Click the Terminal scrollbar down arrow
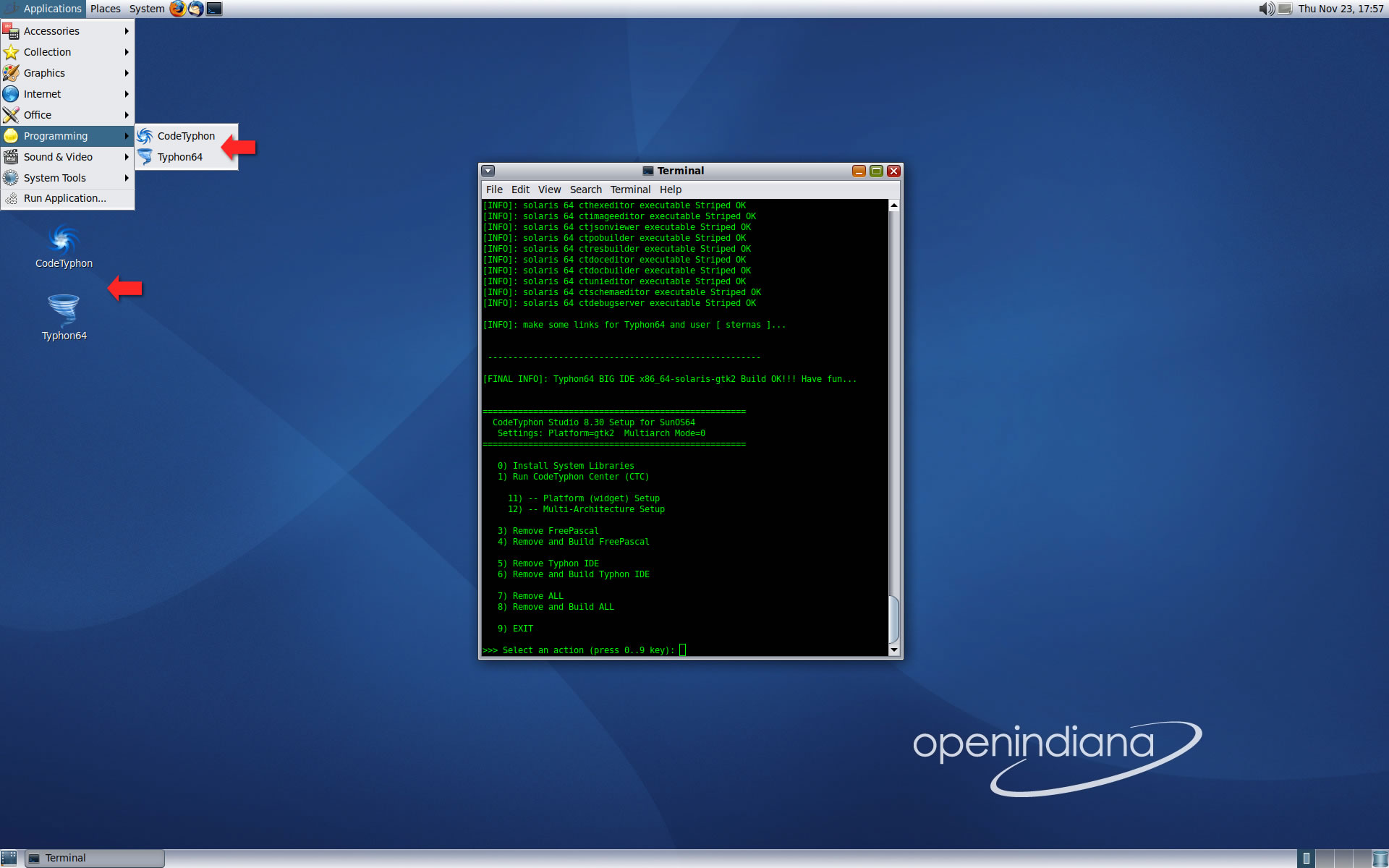The image size is (1389, 868). pos(894,650)
